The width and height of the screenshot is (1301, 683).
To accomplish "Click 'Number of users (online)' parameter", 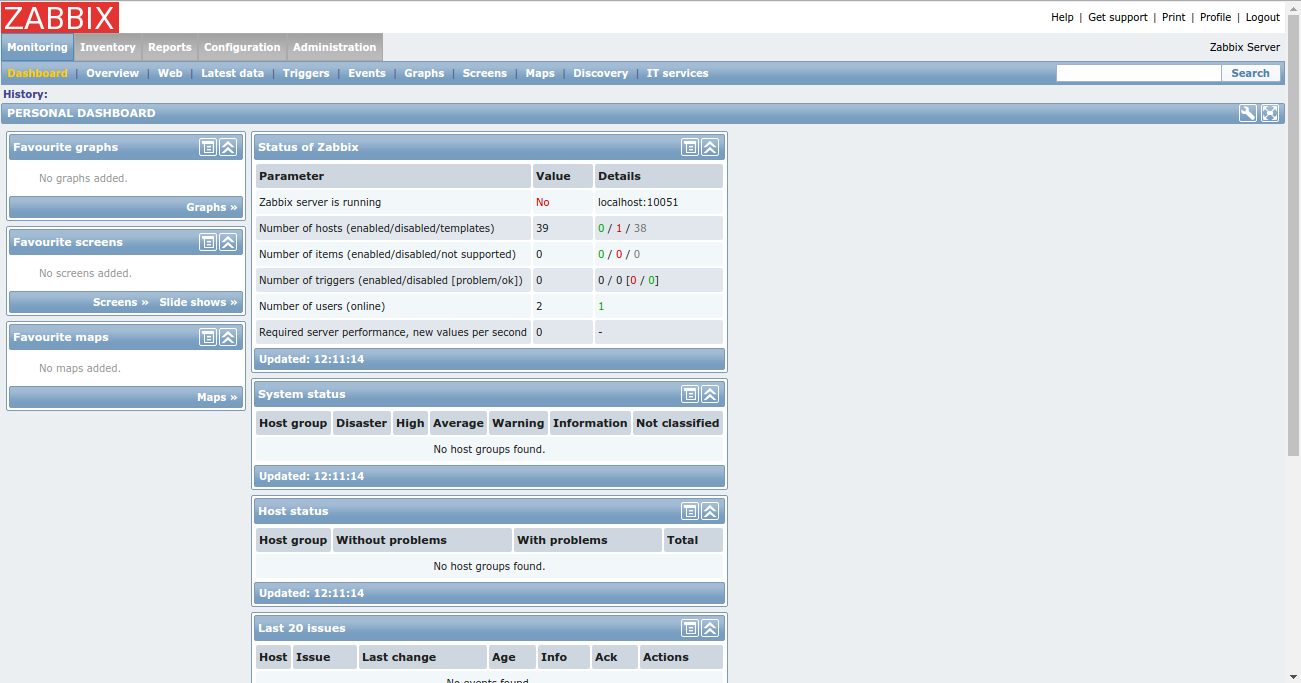I will click(x=322, y=306).
